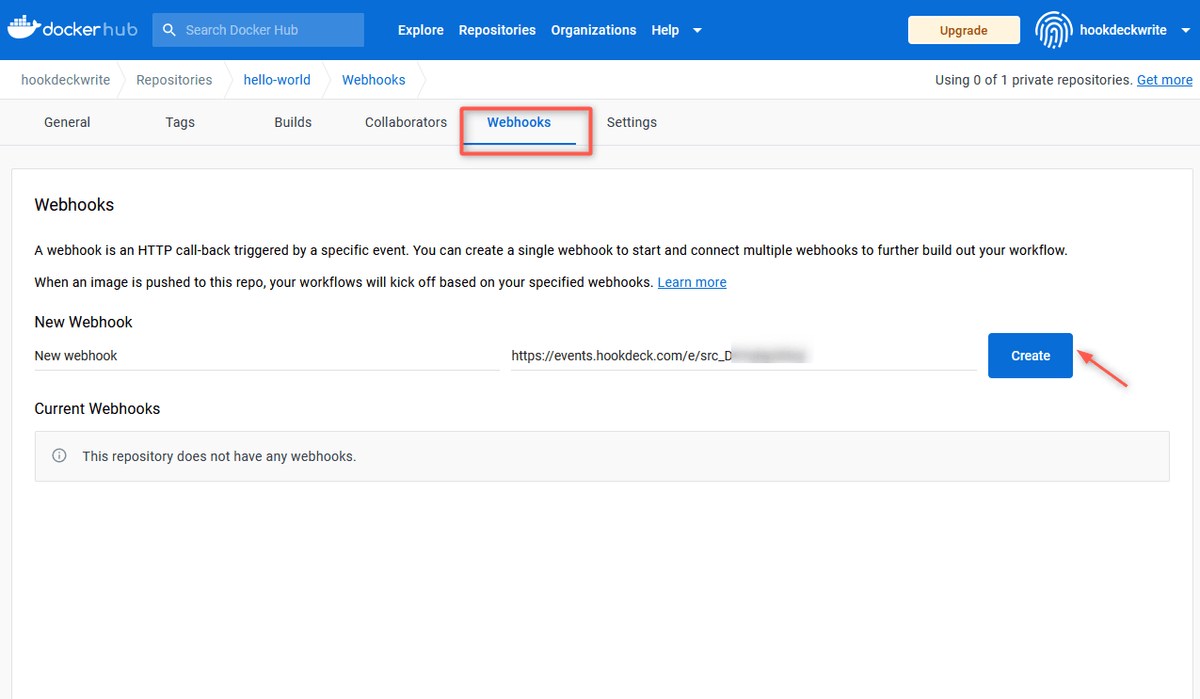Click the Create webhook button

pos(1030,355)
